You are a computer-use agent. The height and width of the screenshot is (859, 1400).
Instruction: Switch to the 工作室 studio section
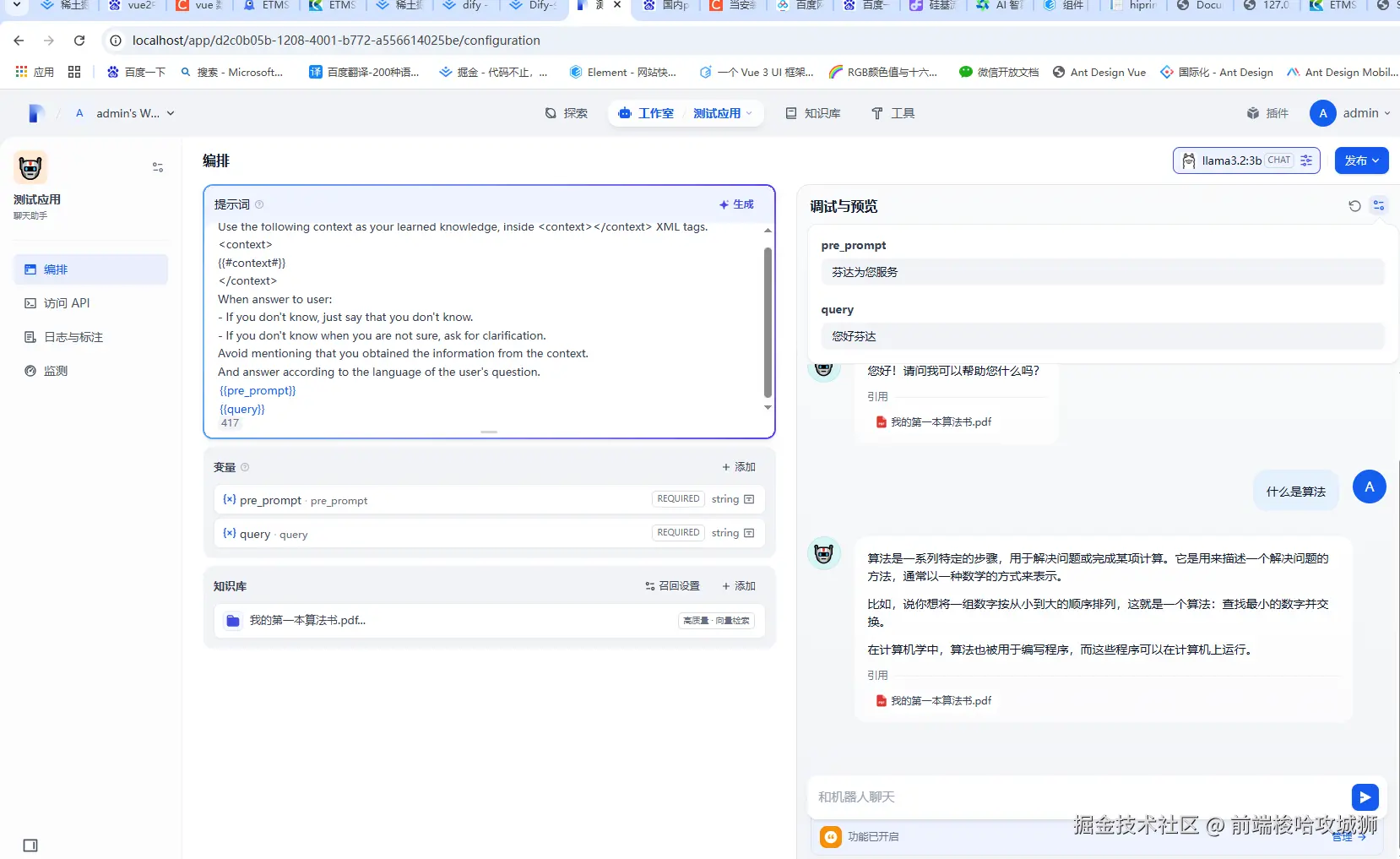[x=646, y=113]
